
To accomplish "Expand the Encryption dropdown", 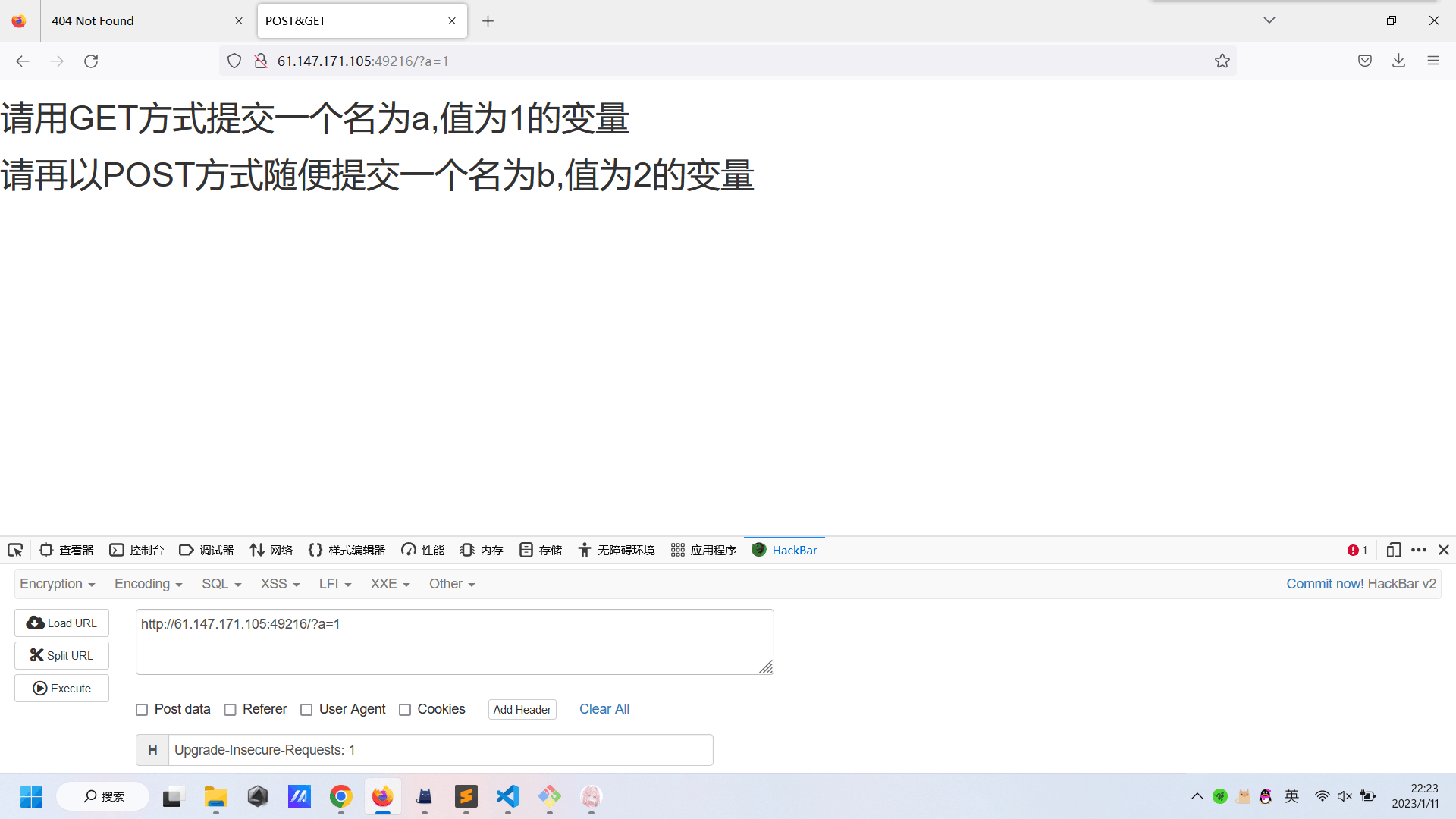I will pyautogui.click(x=58, y=584).
